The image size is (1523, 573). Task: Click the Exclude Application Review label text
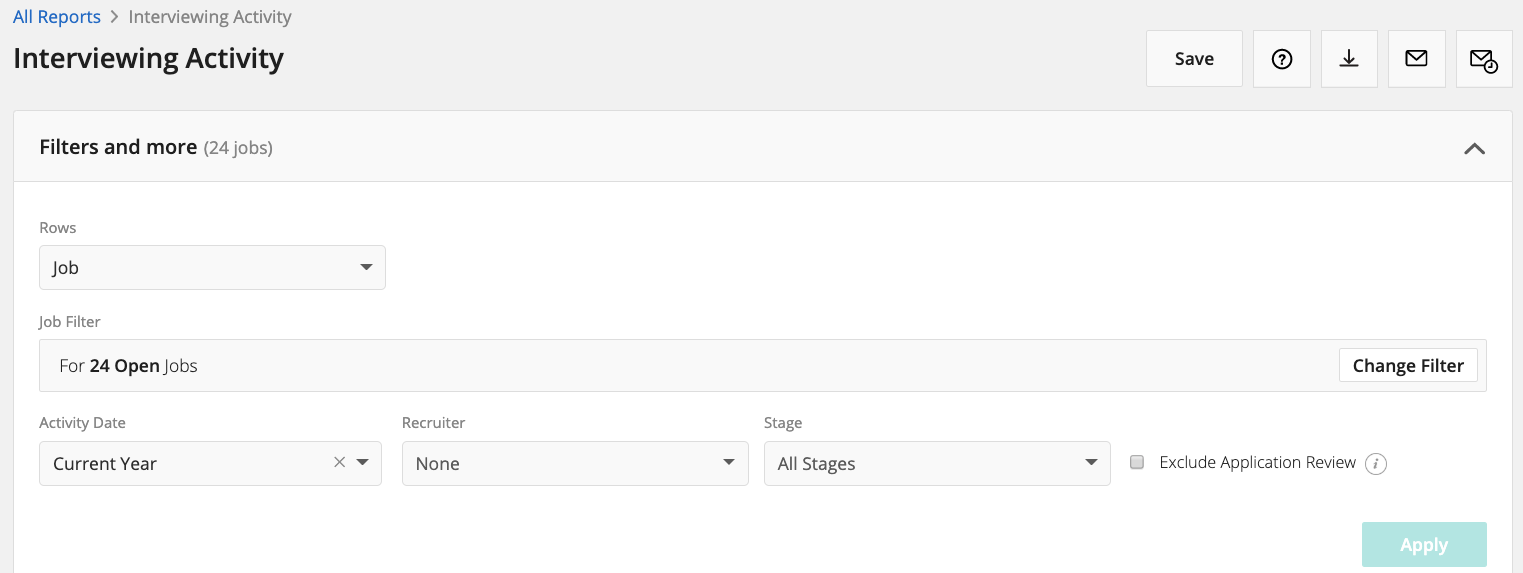[1257, 462]
